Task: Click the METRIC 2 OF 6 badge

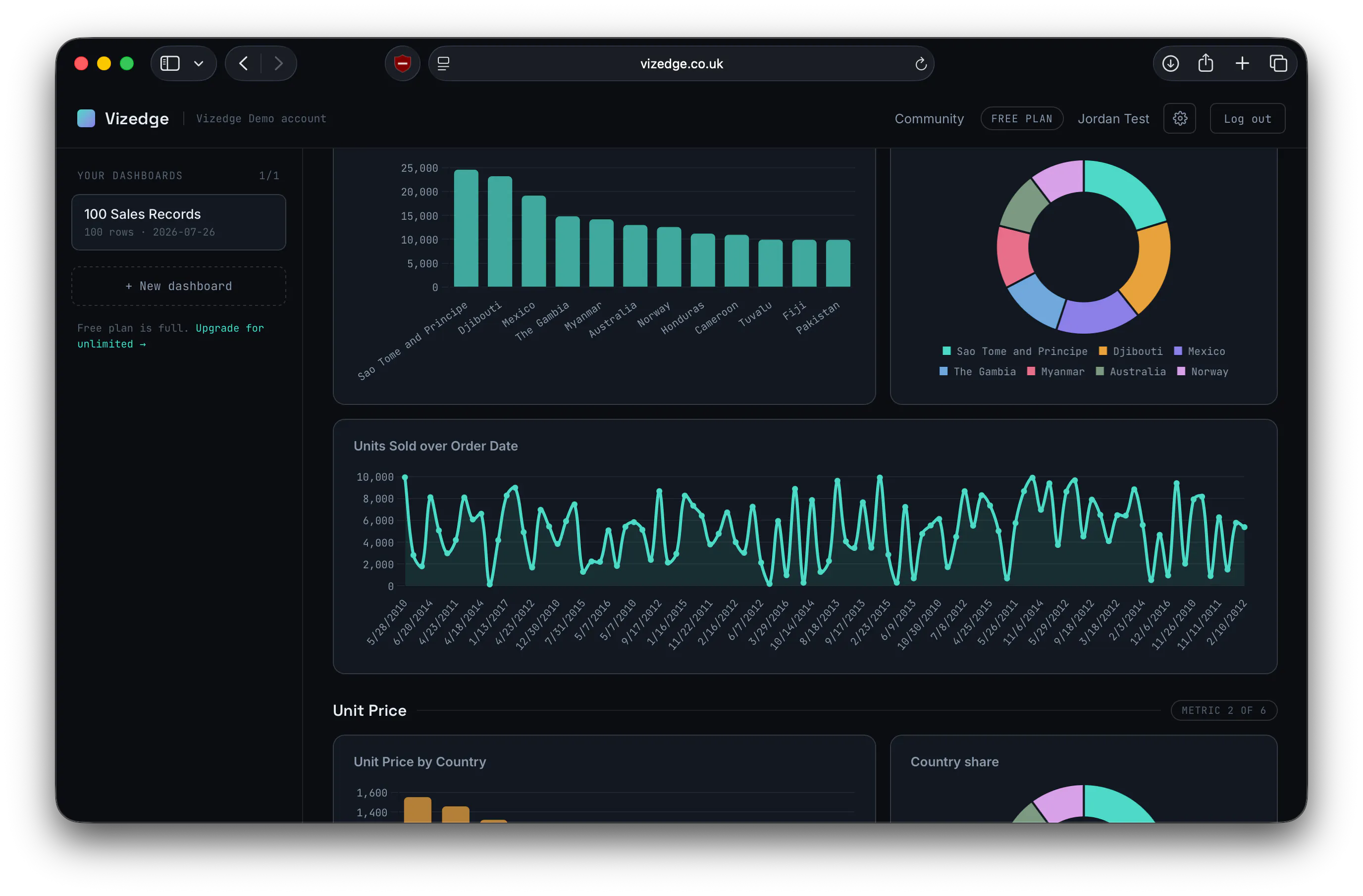Action: [1223, 710]
